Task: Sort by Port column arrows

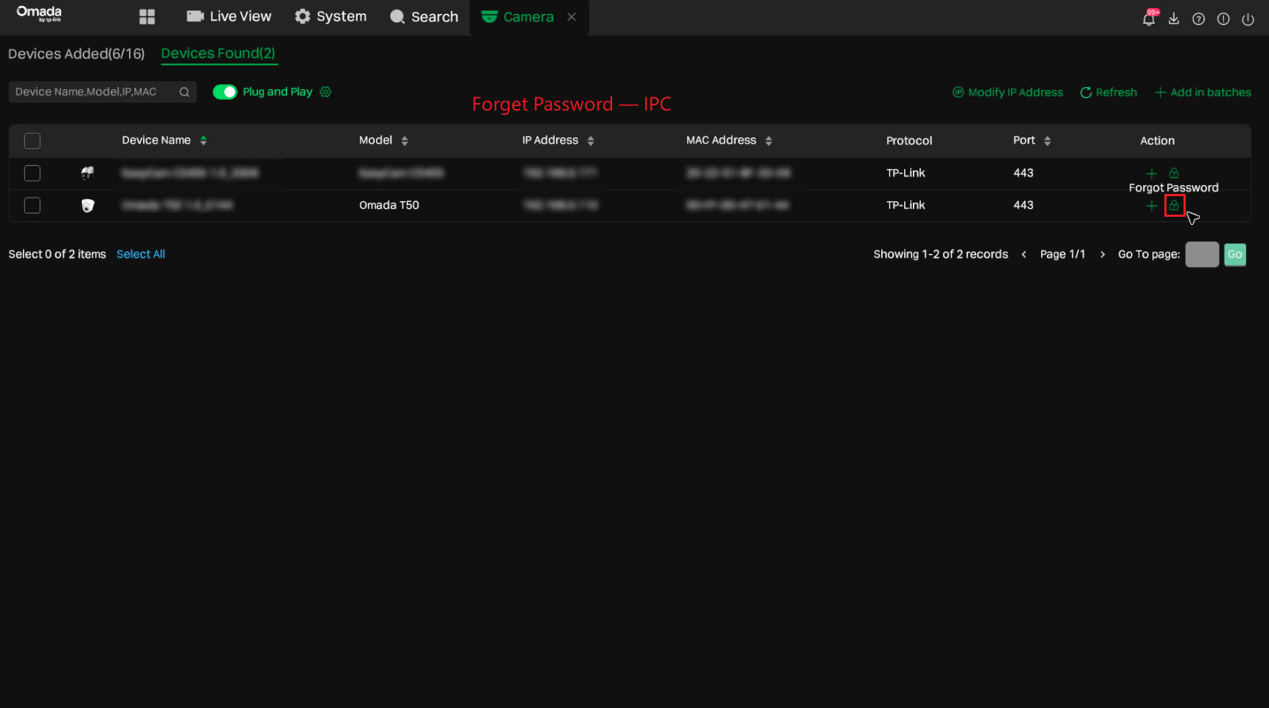Action: click(x=1047, y=141)
